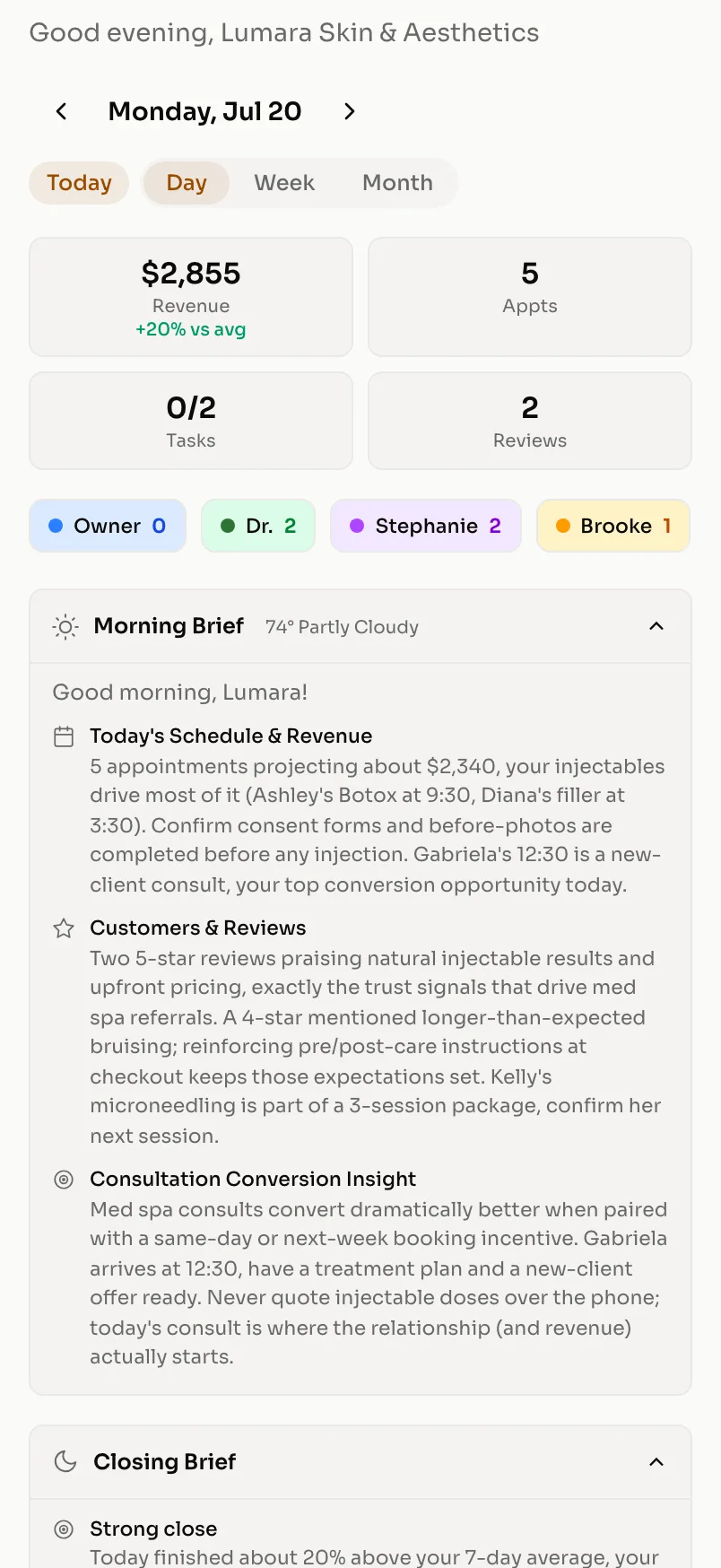Viewport: 721px width, 1568px height.
Task: Toggle the Owner staff filter chip
Action: coord(108,526)
